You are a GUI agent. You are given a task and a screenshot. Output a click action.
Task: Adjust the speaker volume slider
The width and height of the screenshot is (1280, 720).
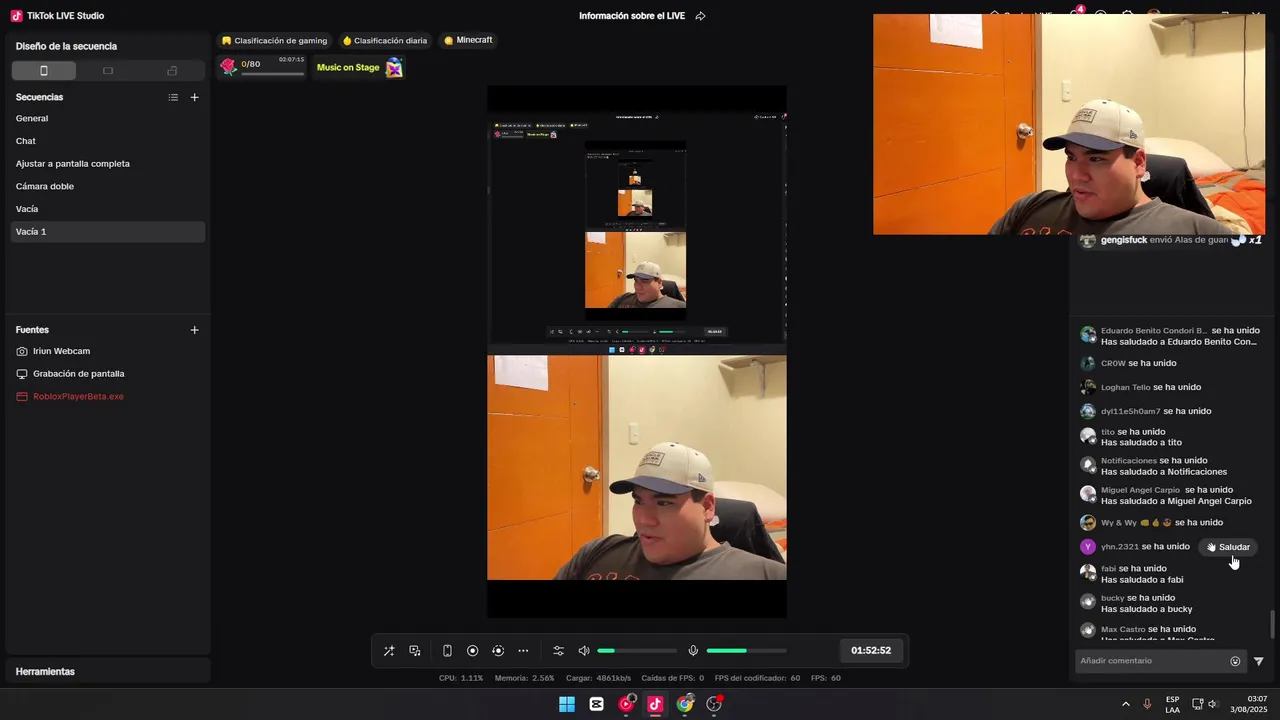(x=637, y=651)
